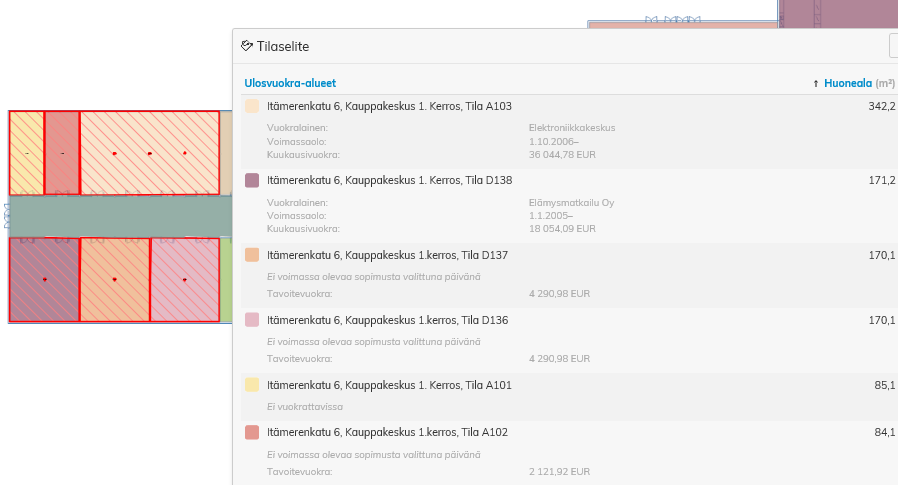
Task: Click the Tila D138 mauve color swatch
Action: tap(252, 181)
